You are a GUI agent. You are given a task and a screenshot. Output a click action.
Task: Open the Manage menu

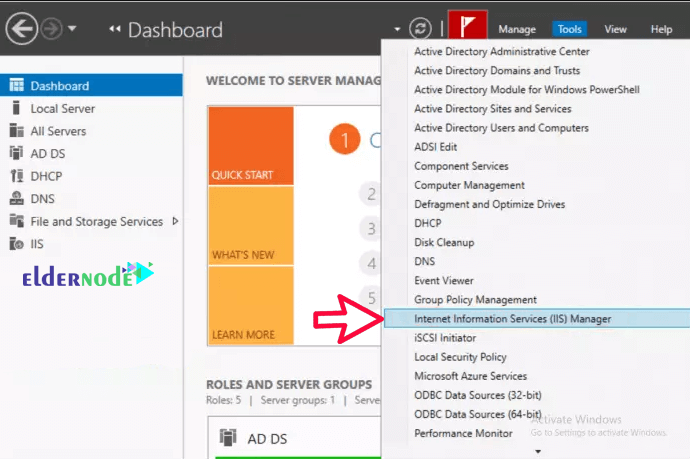pos(517,29)
